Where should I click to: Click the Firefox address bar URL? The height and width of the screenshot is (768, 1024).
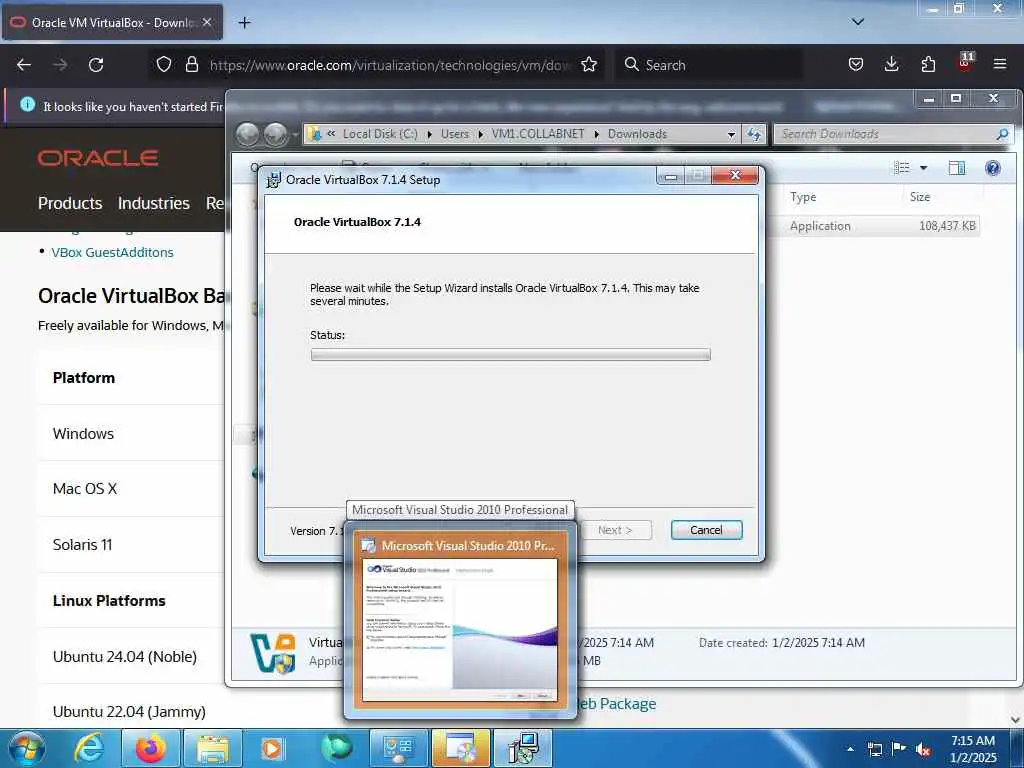390,65
